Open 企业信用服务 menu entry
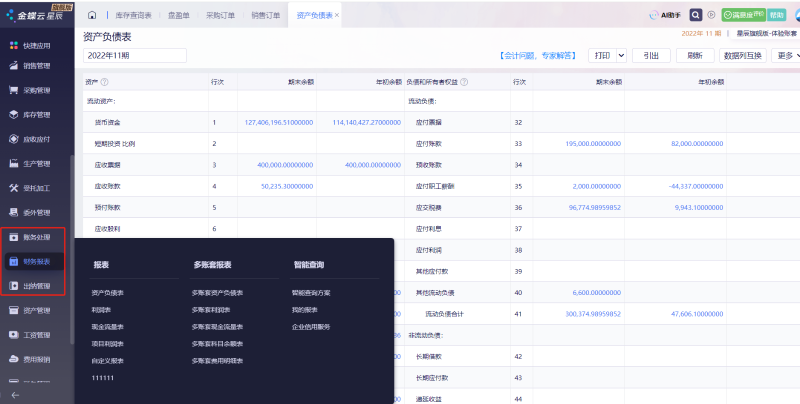This screenshot has width=800, height=404. pos(311,326)
